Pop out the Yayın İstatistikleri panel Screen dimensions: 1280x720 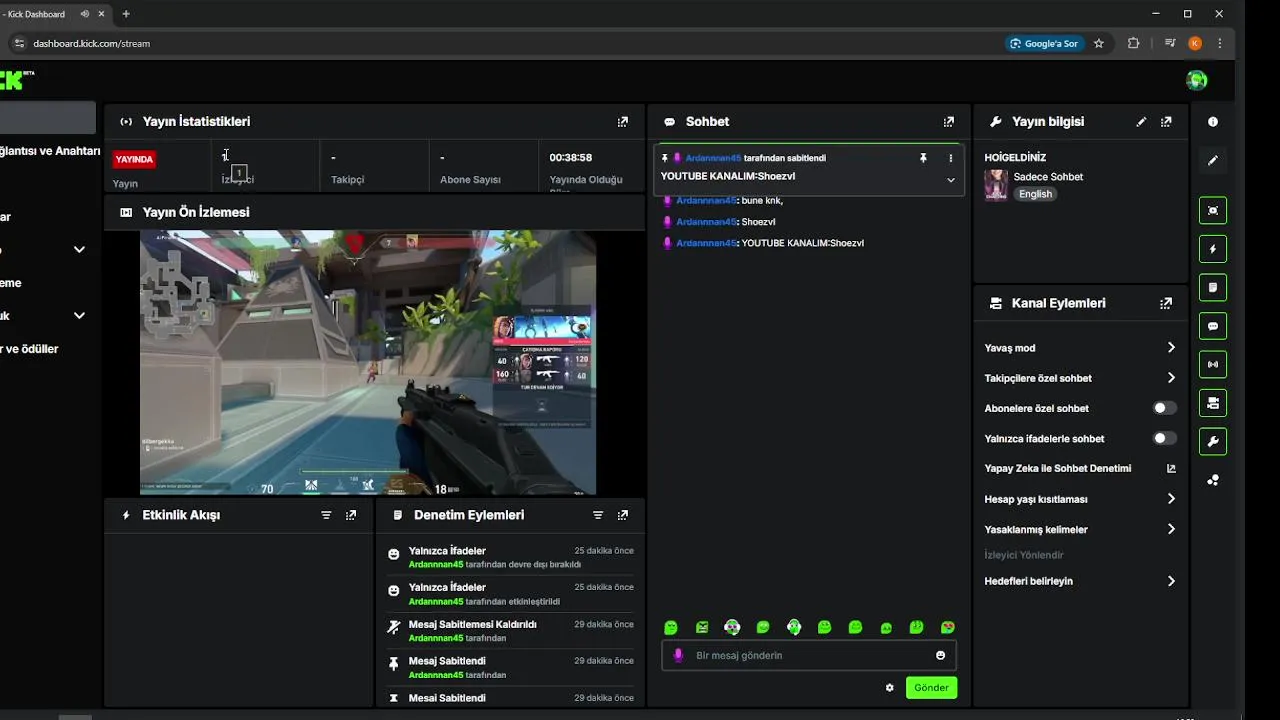pyautogui.click(x=623, y=122)
